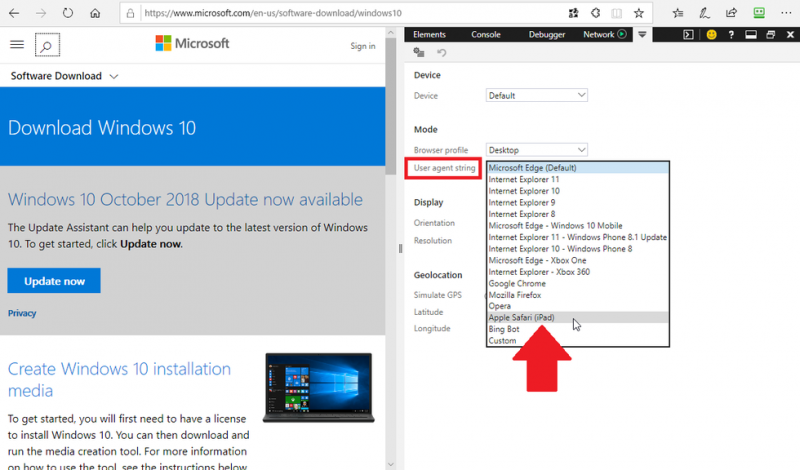The width and height of the screenshot is (800, 470).
Task: Choose Custom user agent option
Action: [578, 341]
